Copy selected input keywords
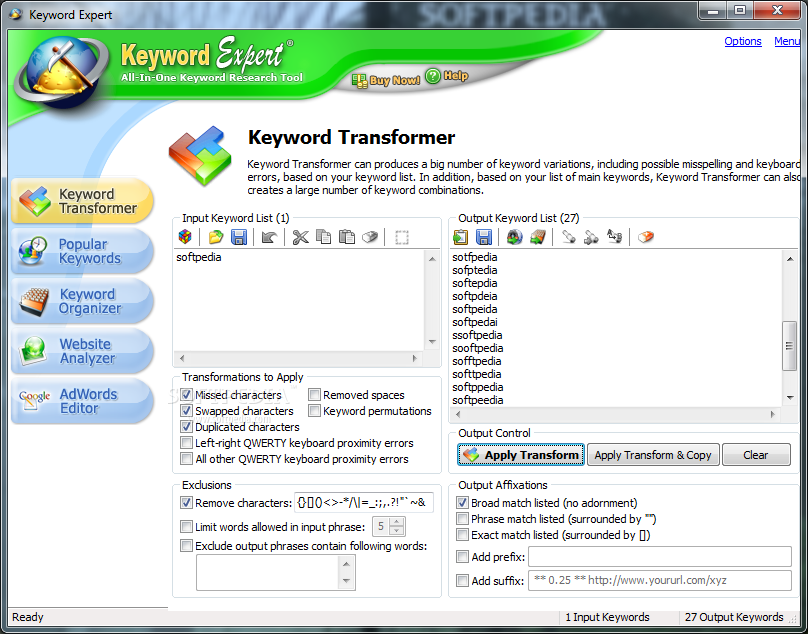The height and width of the screenshot is (634, 808). pos(324,237)
